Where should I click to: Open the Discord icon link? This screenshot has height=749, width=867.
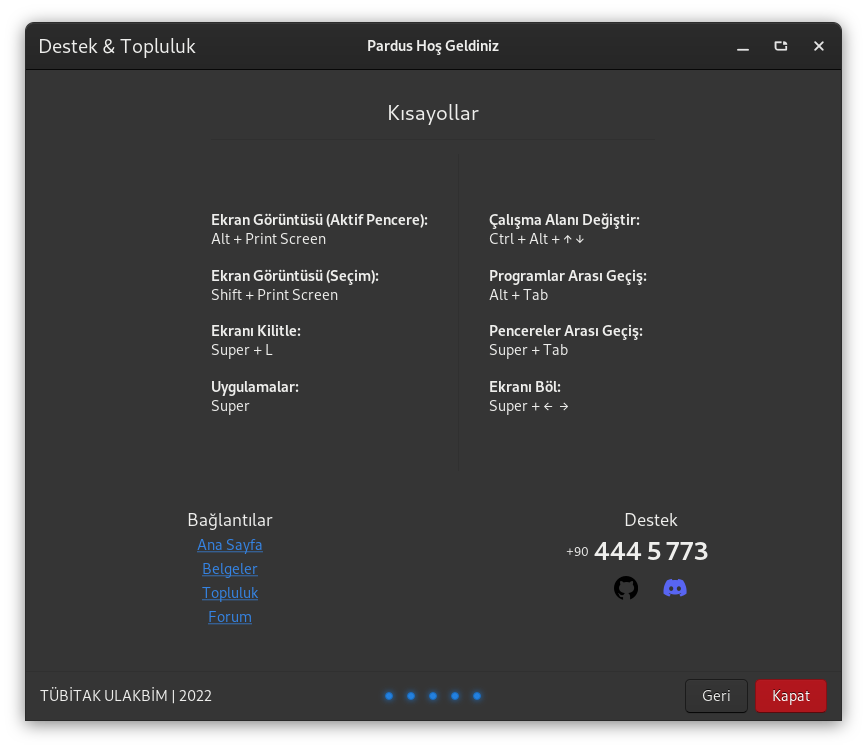coord(675,588)
